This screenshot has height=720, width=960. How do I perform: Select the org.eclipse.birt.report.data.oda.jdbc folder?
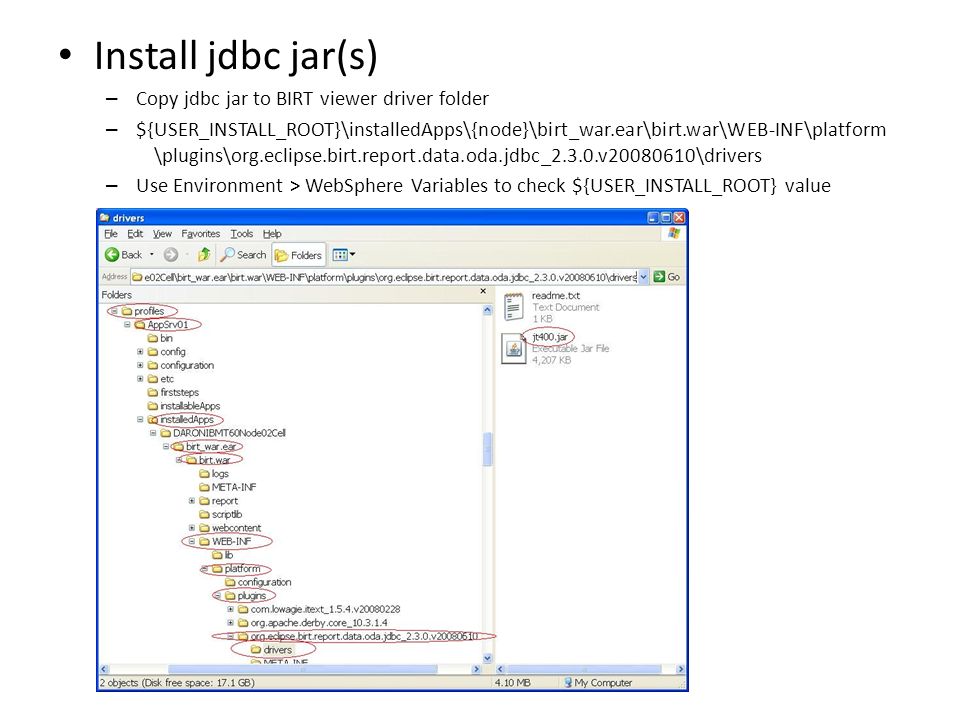358,636
